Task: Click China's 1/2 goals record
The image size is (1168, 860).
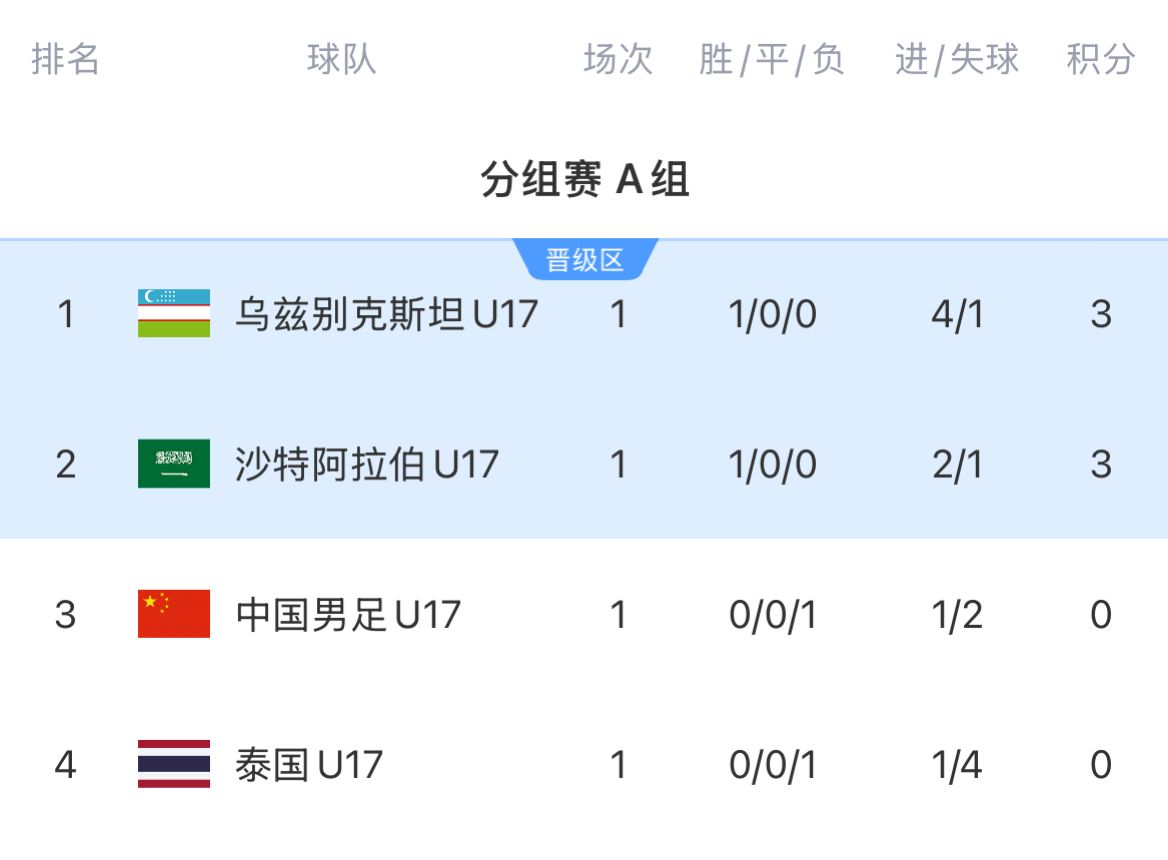Action: pos(957,614)
